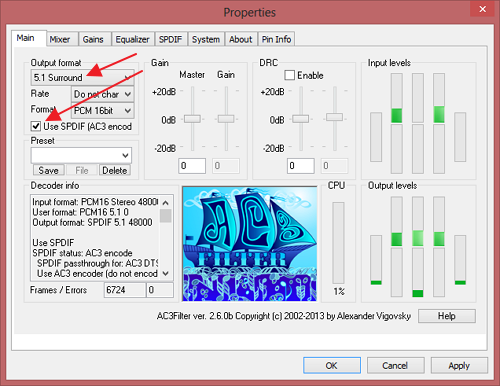Click the DRC value input field

301,166
